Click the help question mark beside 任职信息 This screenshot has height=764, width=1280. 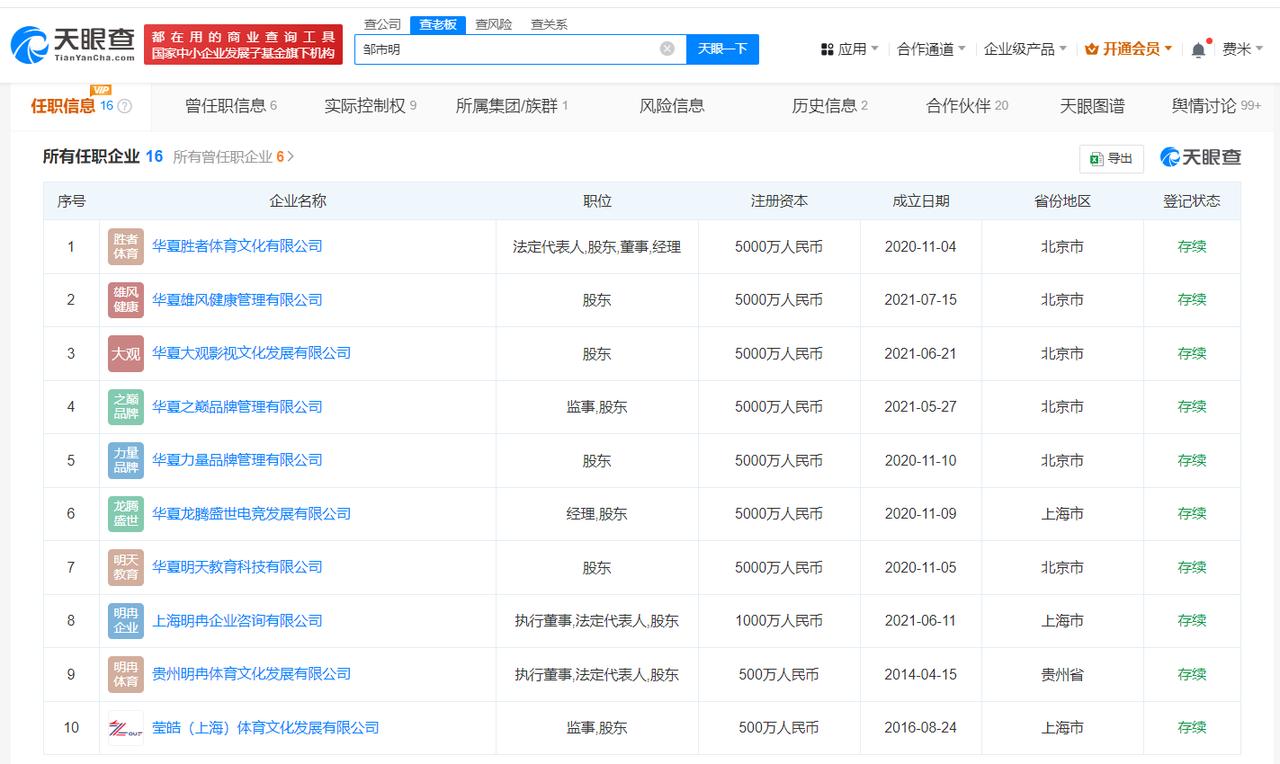(x=125, y=106)
